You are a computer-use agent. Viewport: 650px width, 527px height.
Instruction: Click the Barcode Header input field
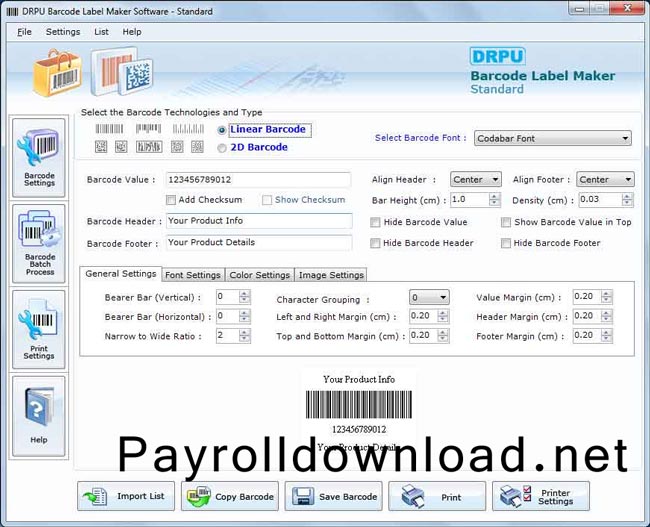(x=260, y=221)
